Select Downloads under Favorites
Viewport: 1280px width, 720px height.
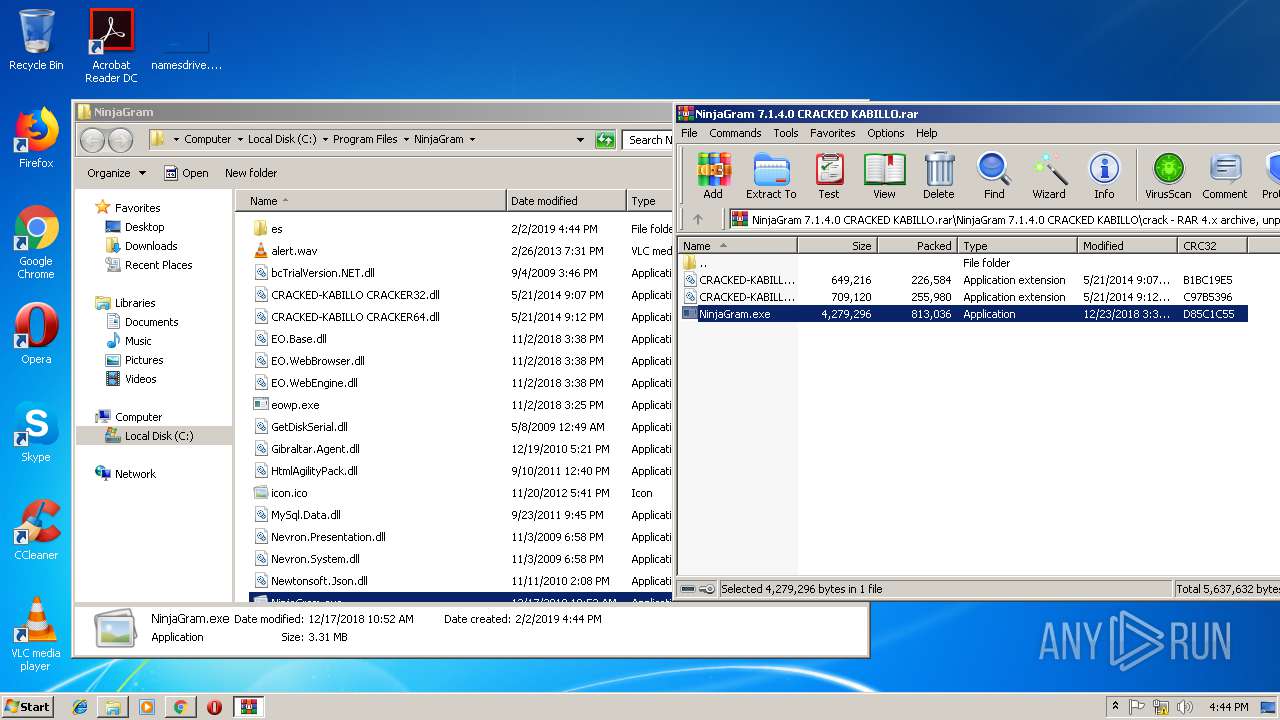151,246
